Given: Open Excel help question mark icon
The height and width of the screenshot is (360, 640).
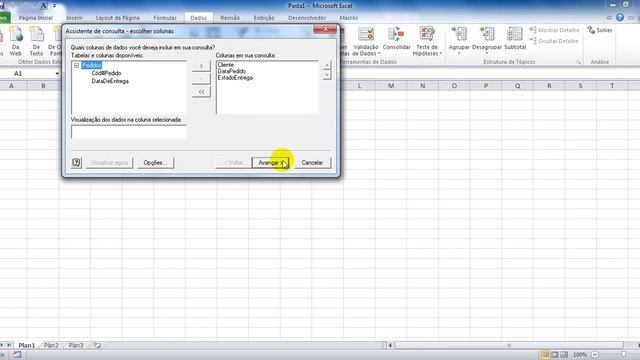Looking at the screenshot, I should [x=620, y=18].
